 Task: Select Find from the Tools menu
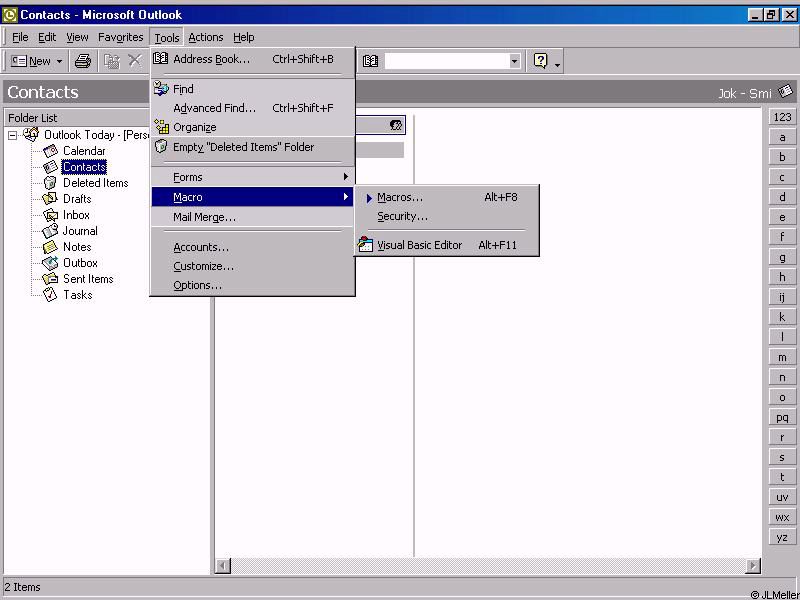253,89
